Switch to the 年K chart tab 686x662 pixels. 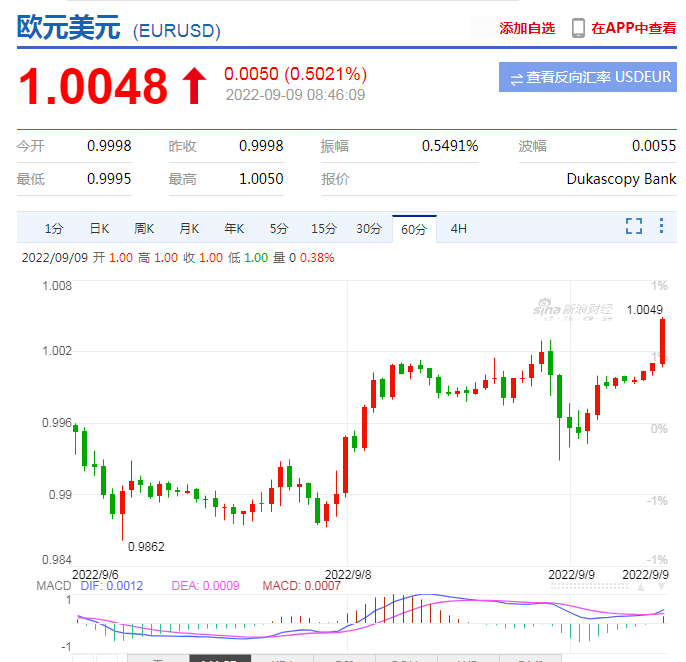click(234, 228)
